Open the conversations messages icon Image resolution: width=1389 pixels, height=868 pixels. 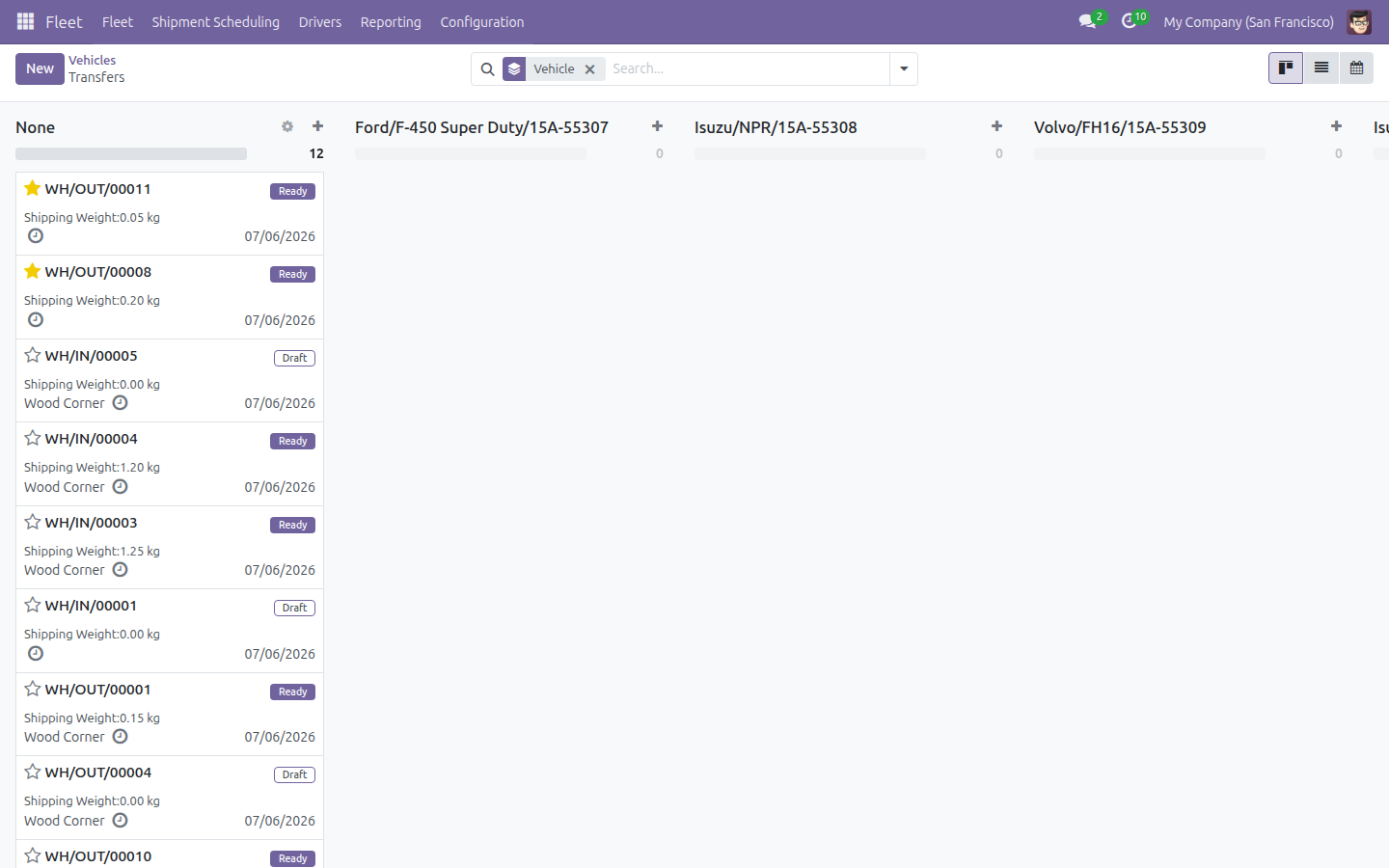1088,21
